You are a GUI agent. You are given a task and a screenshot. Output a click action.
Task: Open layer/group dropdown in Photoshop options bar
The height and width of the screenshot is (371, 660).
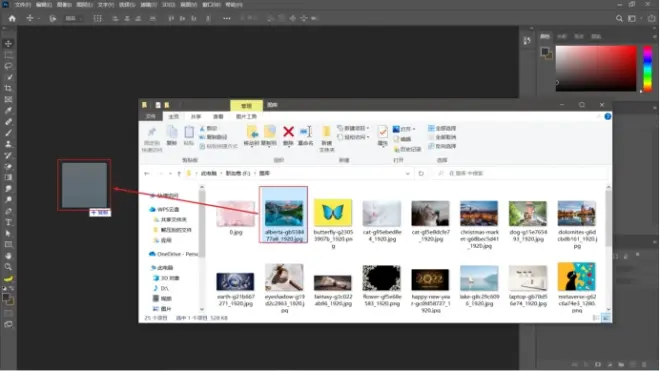pos(74,19)
